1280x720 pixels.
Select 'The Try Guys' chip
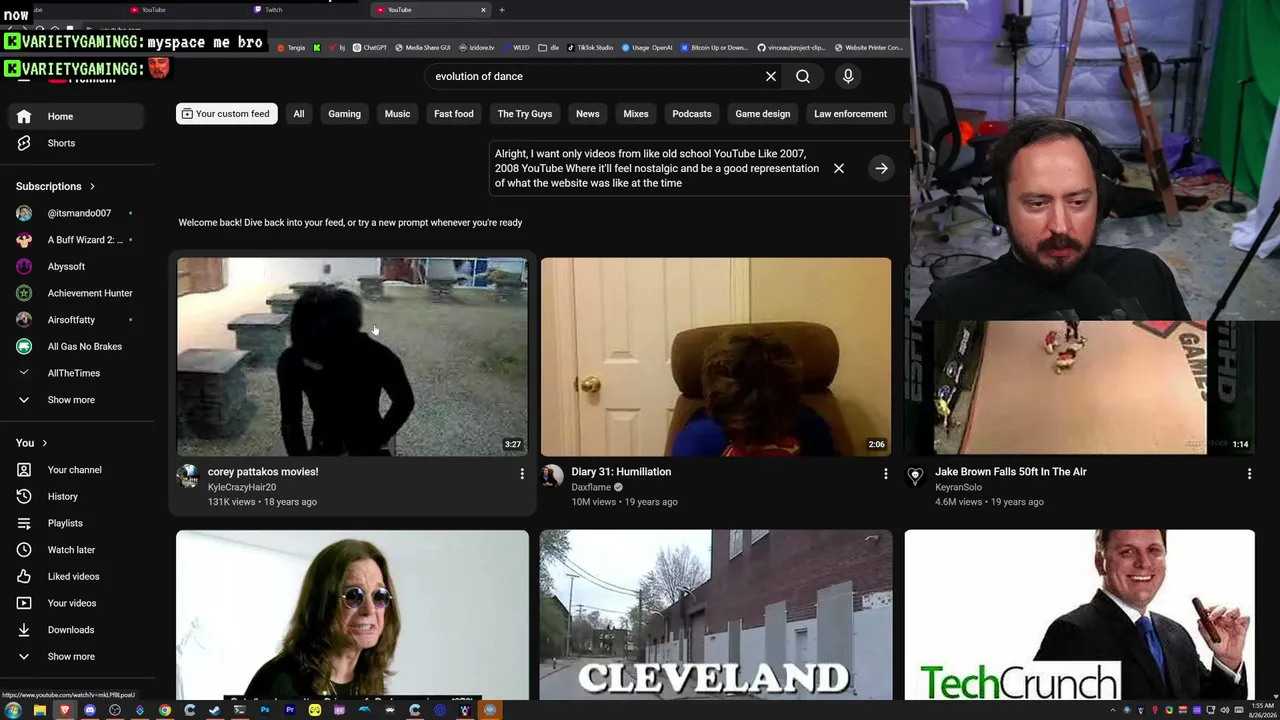point(525,114)
